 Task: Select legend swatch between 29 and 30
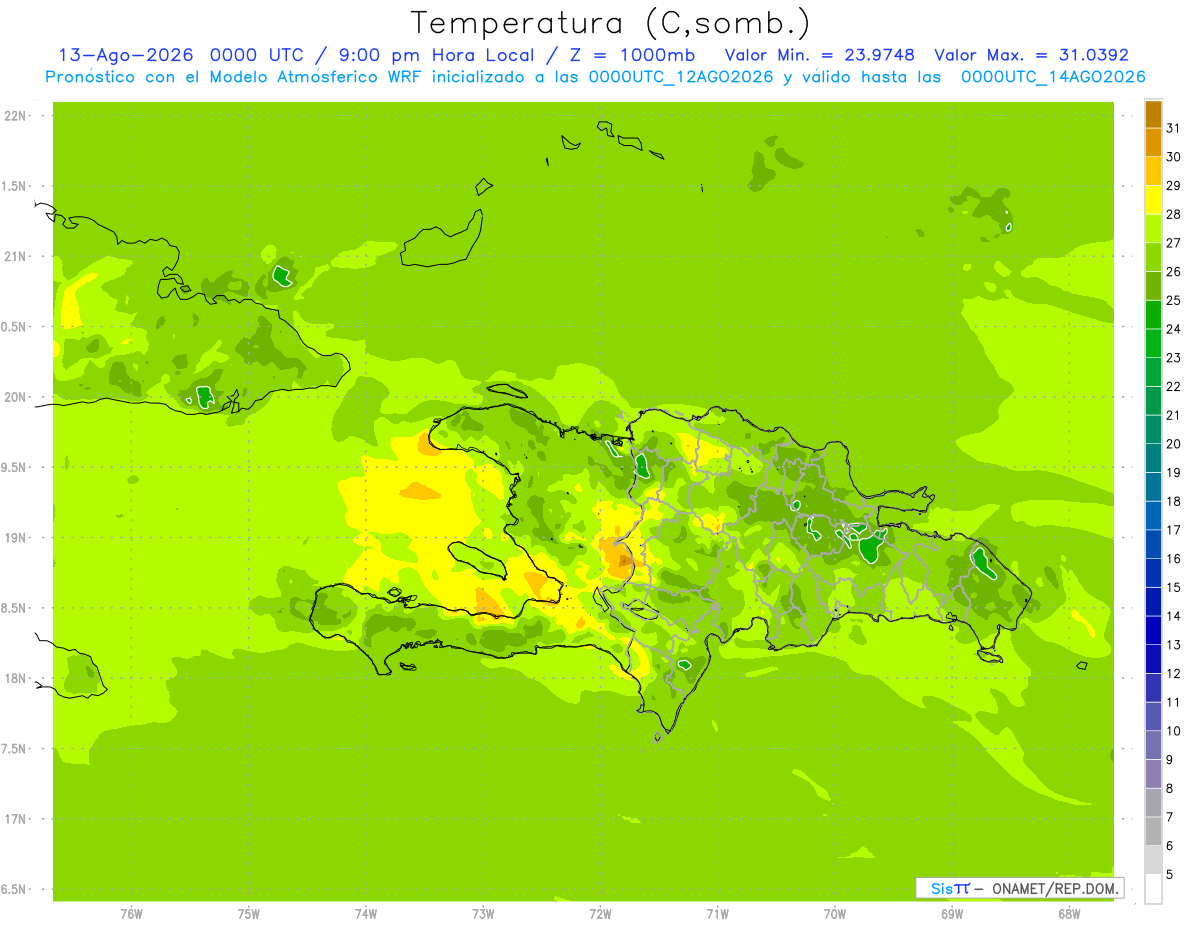pyautogui.click(x=1153, y=172)
